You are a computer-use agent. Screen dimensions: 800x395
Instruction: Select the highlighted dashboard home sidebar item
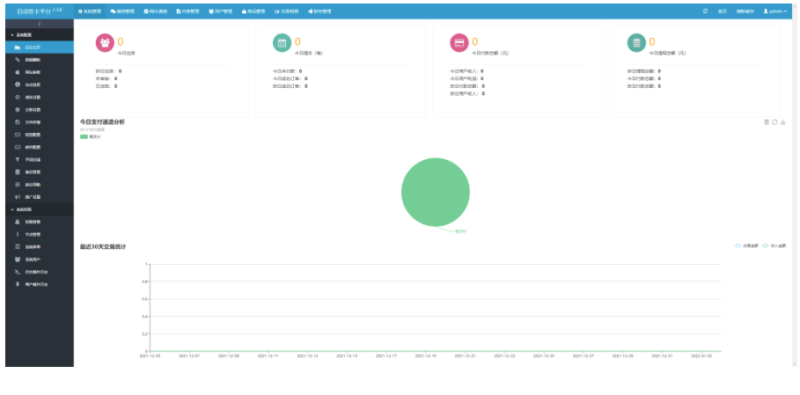[x=39, y=47]
